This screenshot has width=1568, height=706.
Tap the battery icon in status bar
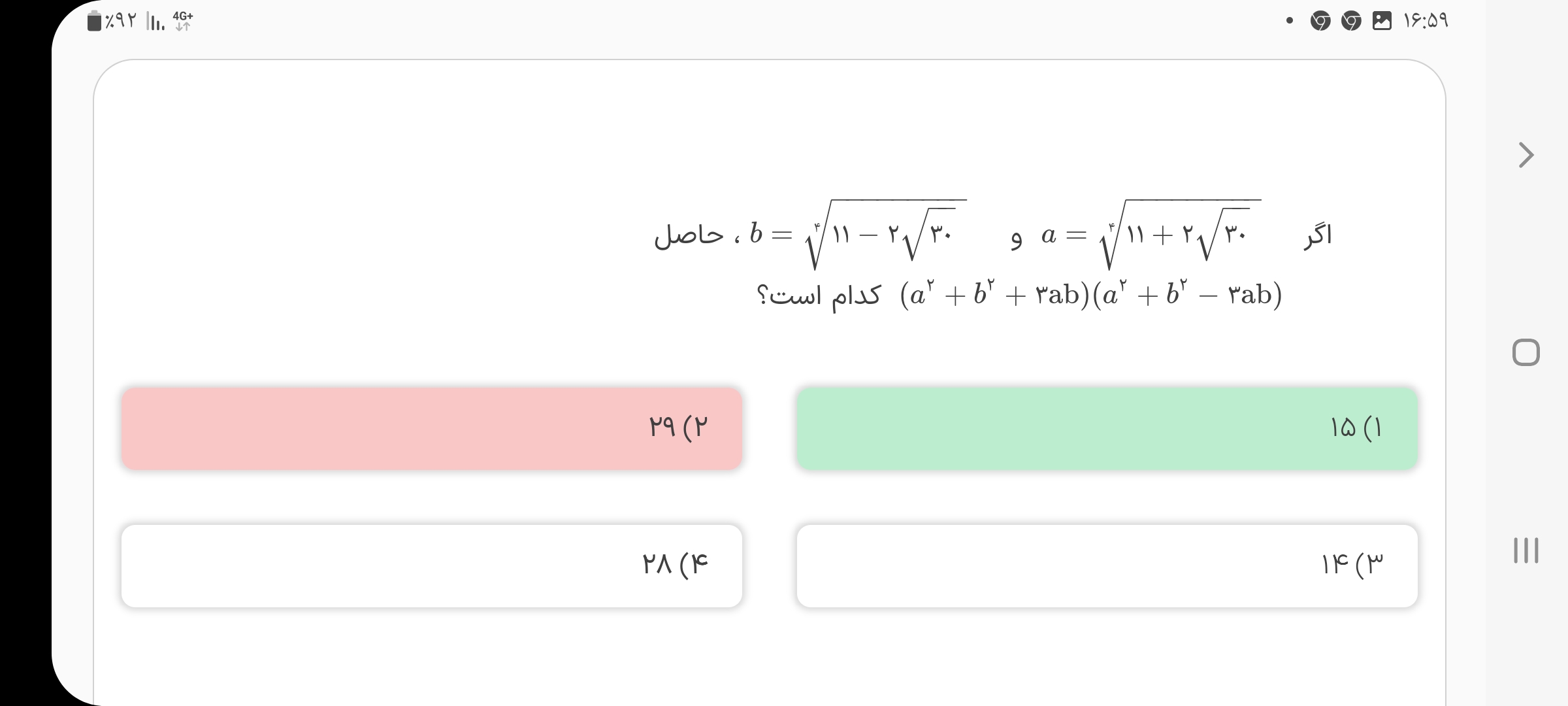[x=95, y=21]
